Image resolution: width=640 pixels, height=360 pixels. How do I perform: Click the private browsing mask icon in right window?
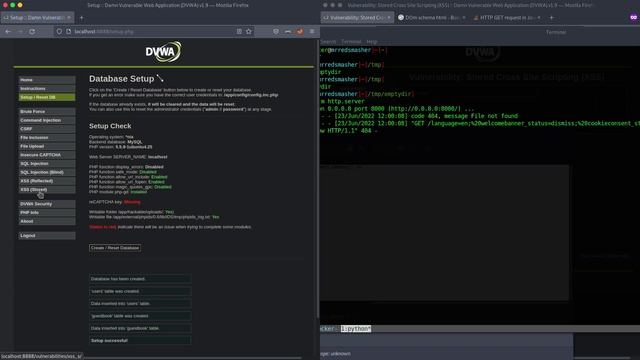tap(633, 18)
